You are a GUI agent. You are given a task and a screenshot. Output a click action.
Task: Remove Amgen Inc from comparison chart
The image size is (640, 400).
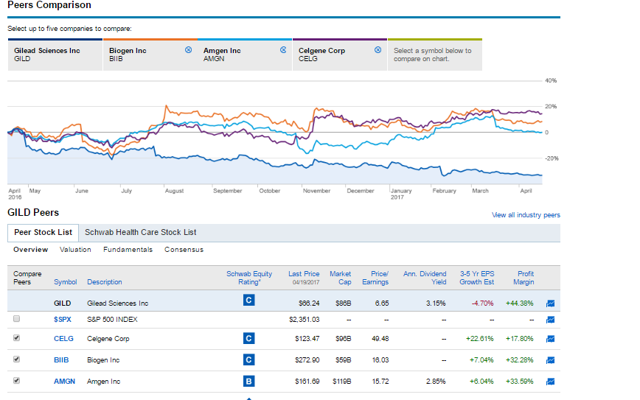(283, 50)
